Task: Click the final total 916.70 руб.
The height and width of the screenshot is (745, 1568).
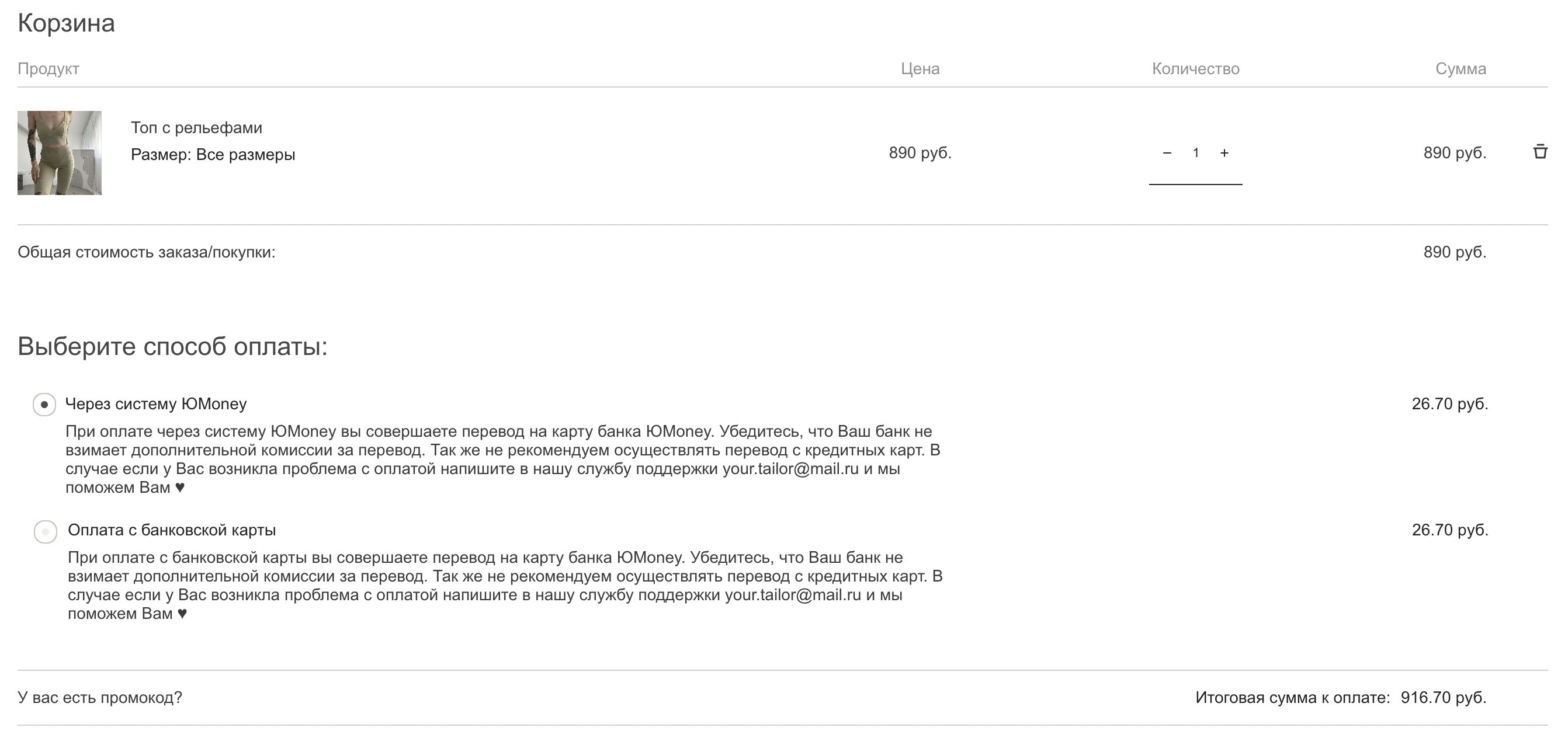Action: coord(1444,698)
